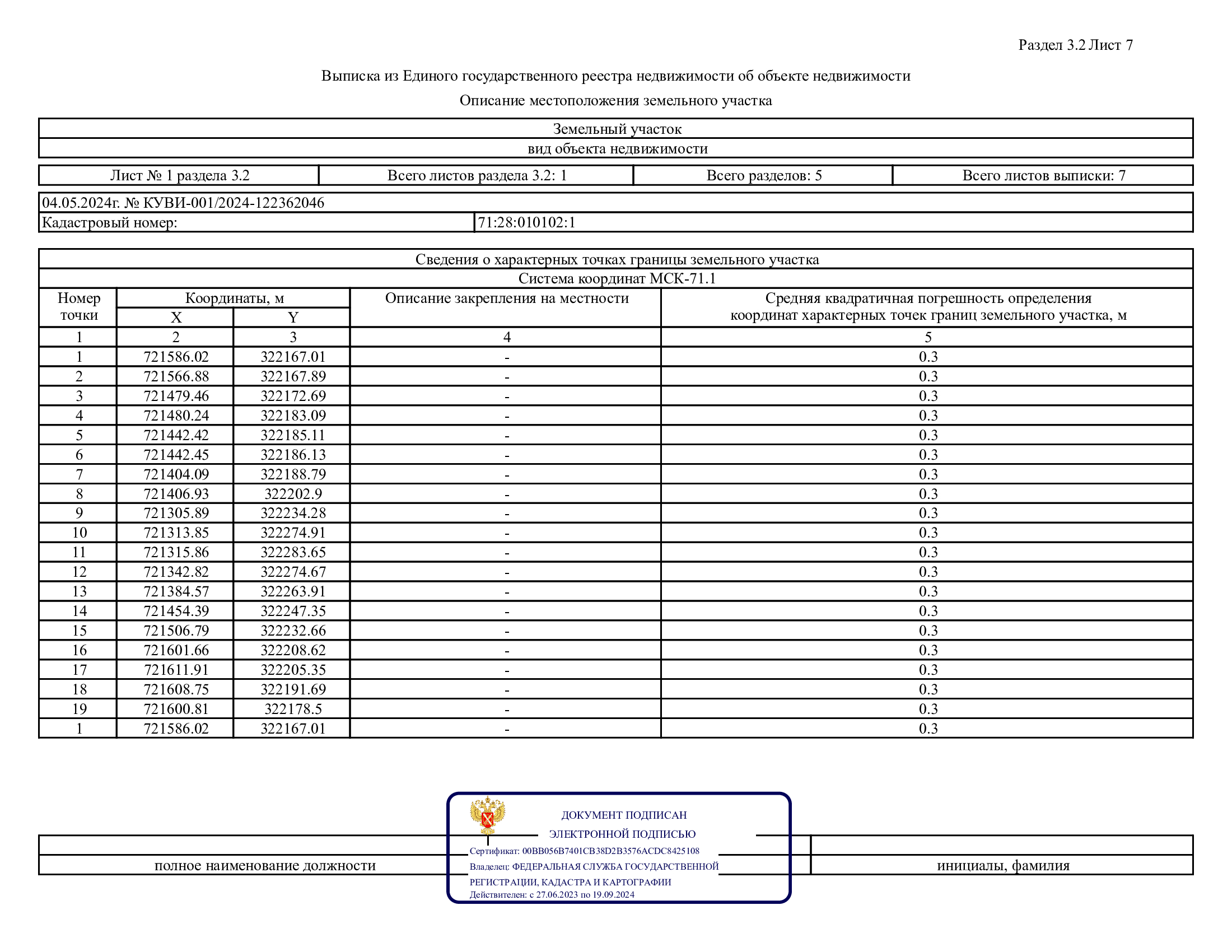Viewport: 1232px width, 952px height.
Task: Click the "Лист № 1 раздела 3.2" cell
Action: (179, 175)
